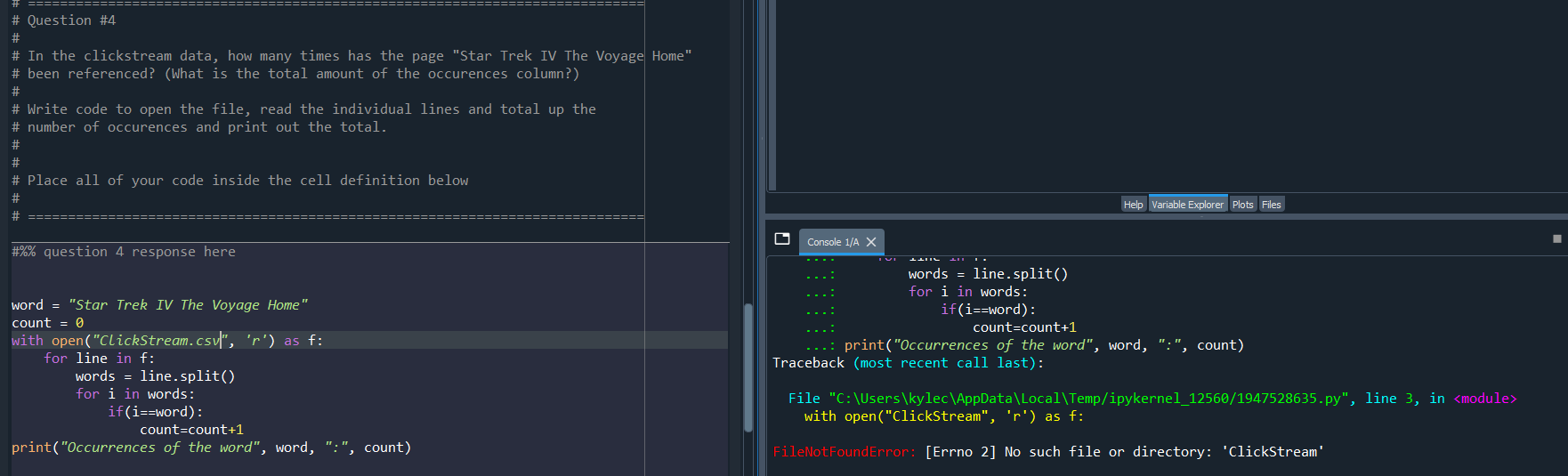
Task: Click the console print("Occurrences of the word") line
Action: coord(1044,345)
